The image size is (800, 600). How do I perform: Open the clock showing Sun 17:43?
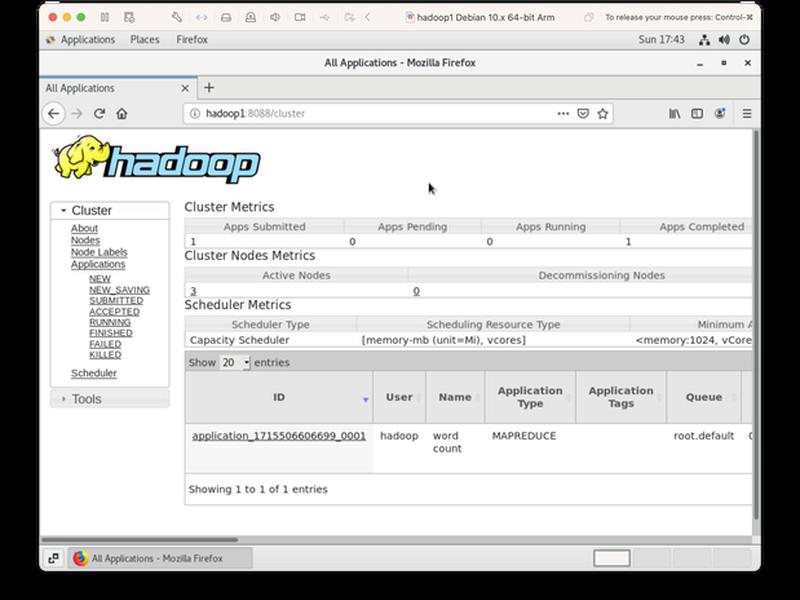(661, 40)
